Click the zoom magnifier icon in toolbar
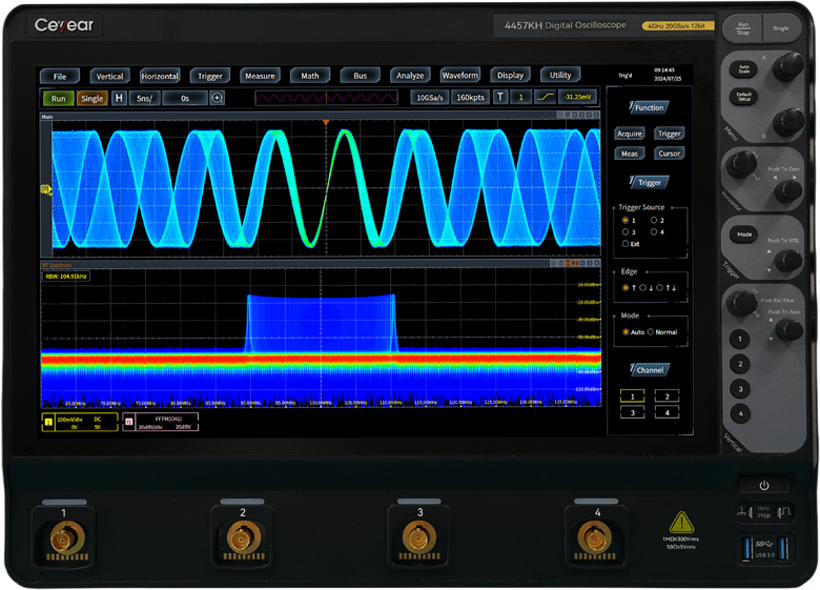Viewport: 820px width, 590px height. (217, 98)
